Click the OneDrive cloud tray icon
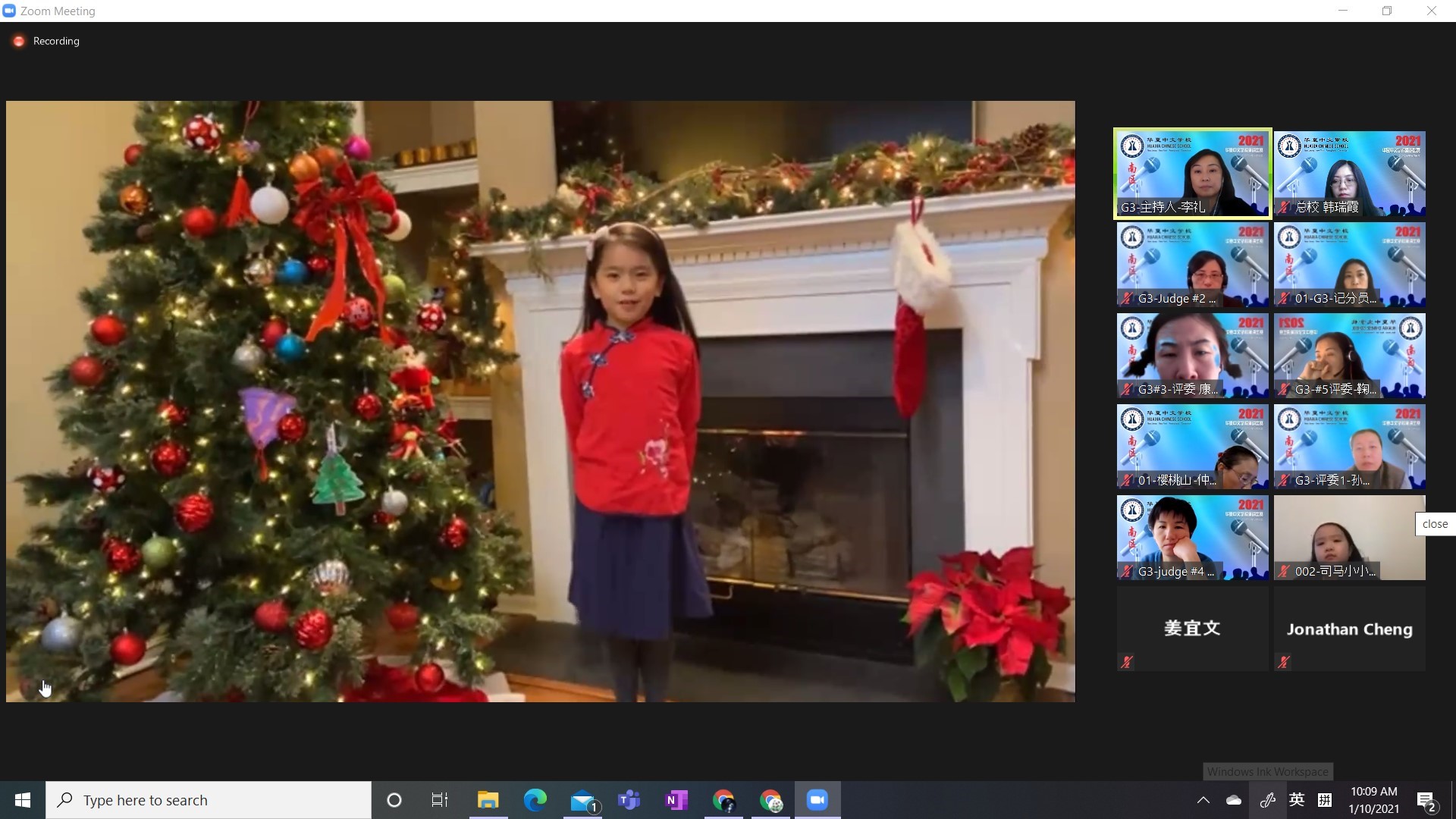 tap(1234, 800)
